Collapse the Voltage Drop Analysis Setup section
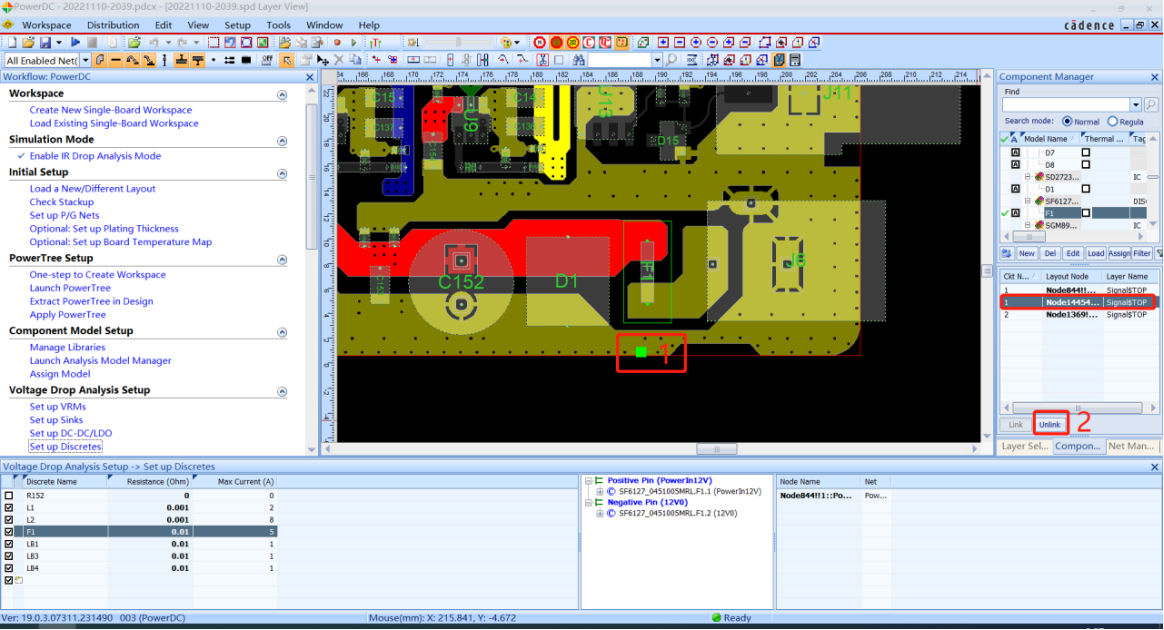The width and height of the screenshot is (1164, 630). click(x=282, y=392)
